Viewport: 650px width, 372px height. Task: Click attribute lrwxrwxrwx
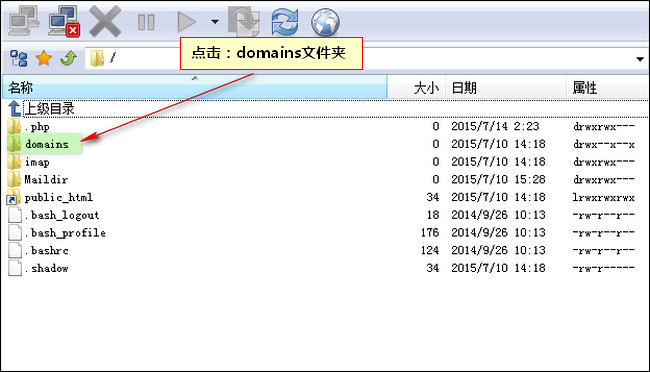pyautogui.click(x=604, y=197)
